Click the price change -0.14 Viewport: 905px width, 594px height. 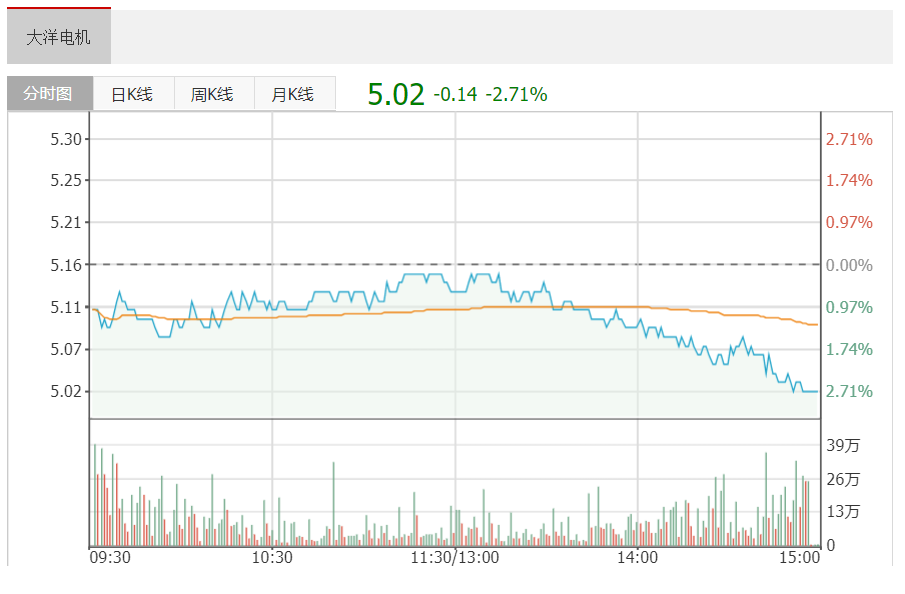point(455,94)
